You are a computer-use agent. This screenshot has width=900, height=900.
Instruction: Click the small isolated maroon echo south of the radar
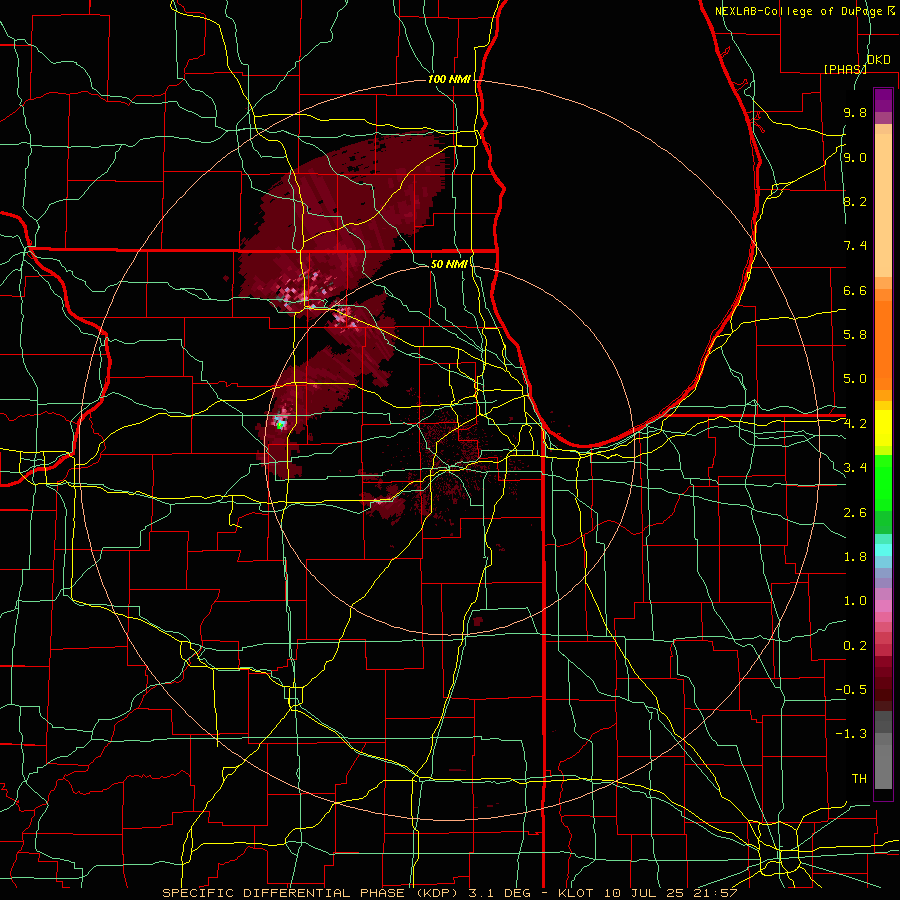click(478, 620)
